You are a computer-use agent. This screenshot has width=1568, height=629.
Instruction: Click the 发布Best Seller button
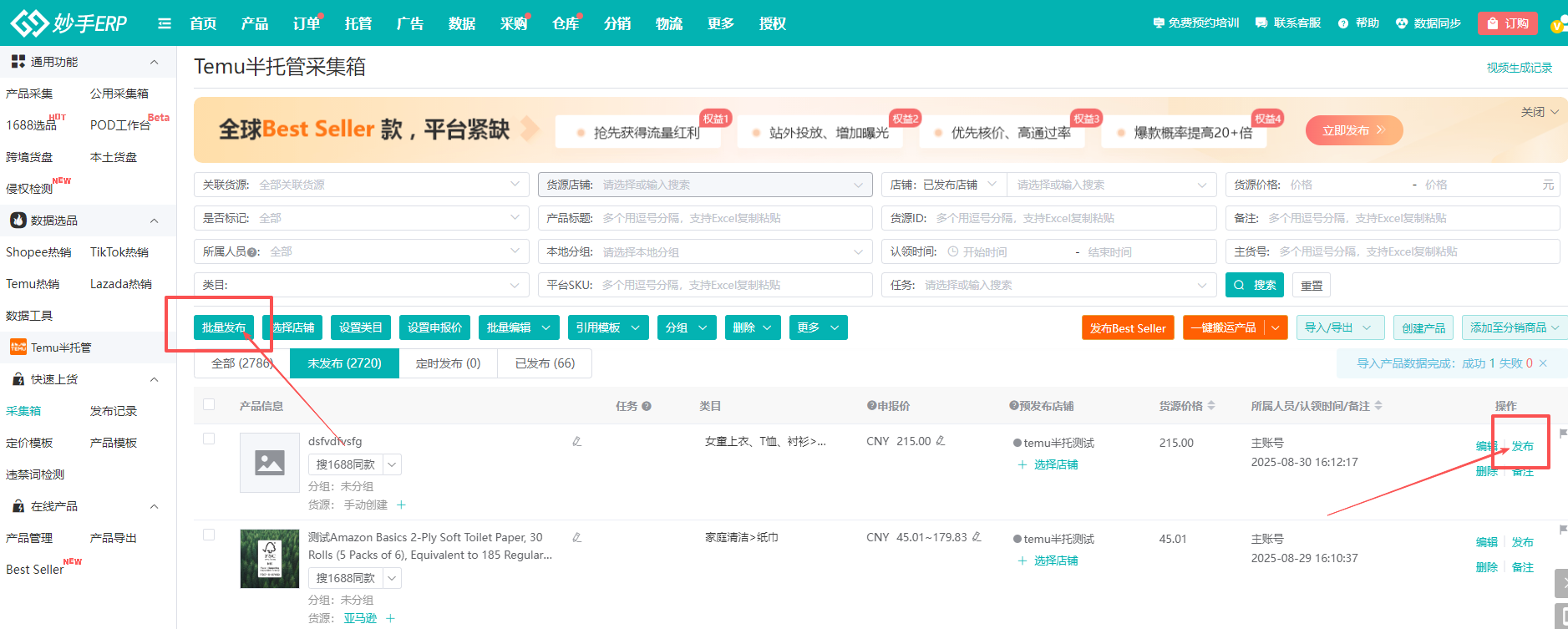coord(1128,328)
